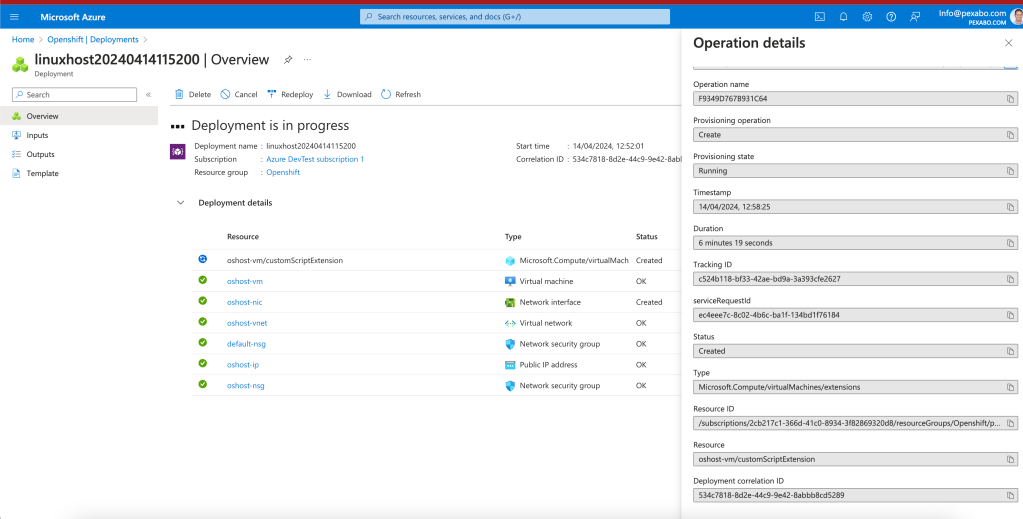Click oshost-vm/customScriptExtension resource row text
This screenshot has width=1023, height=519.
[x=285, y=260]
